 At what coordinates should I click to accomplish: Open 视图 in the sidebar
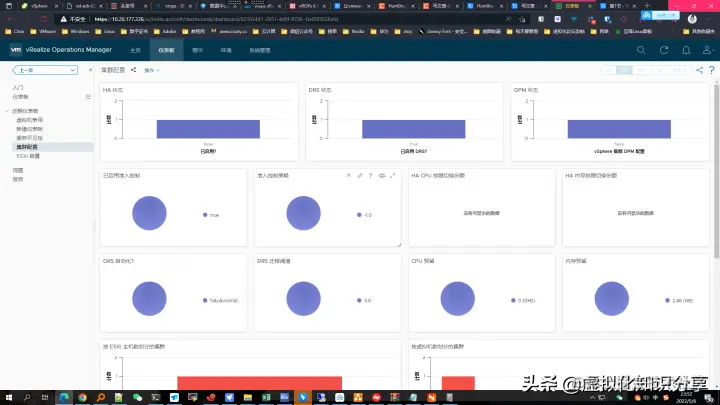[18, 170]
